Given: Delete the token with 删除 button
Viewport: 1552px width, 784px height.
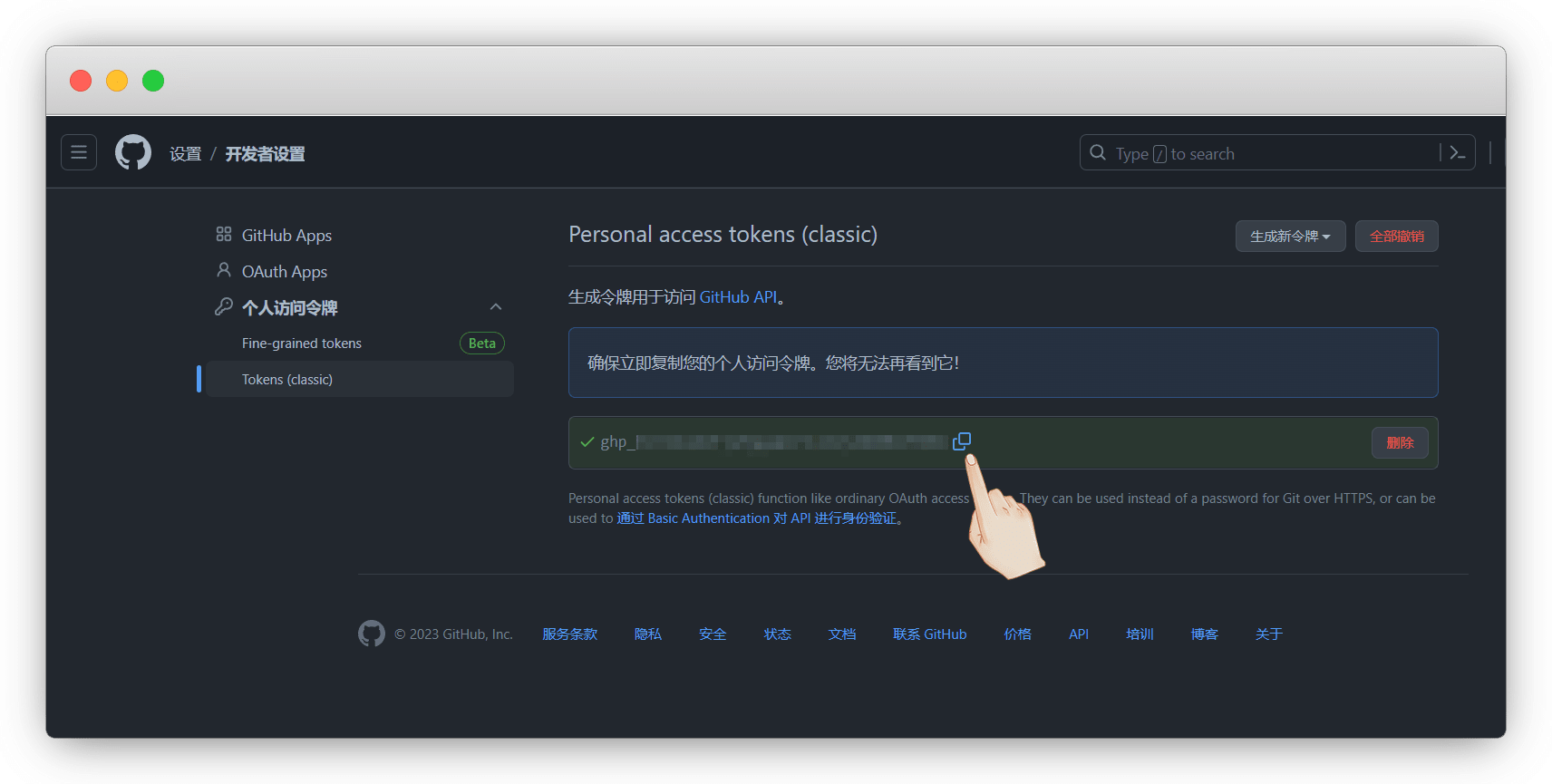Looking at the screenshot, I should tap(1400, 443).
